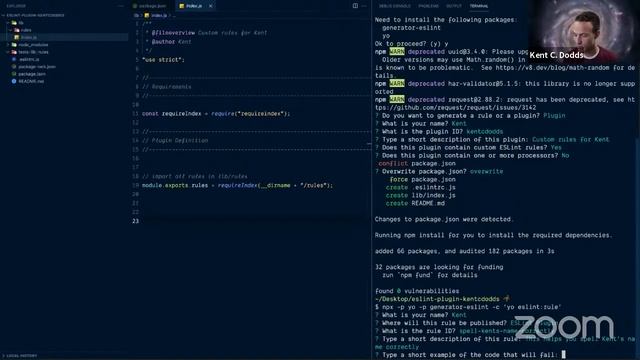Image resolution: width=640 pixels, height=360 pixels.
Task: Click index.js in the breadcrumb bar
Action: [159, 16]
